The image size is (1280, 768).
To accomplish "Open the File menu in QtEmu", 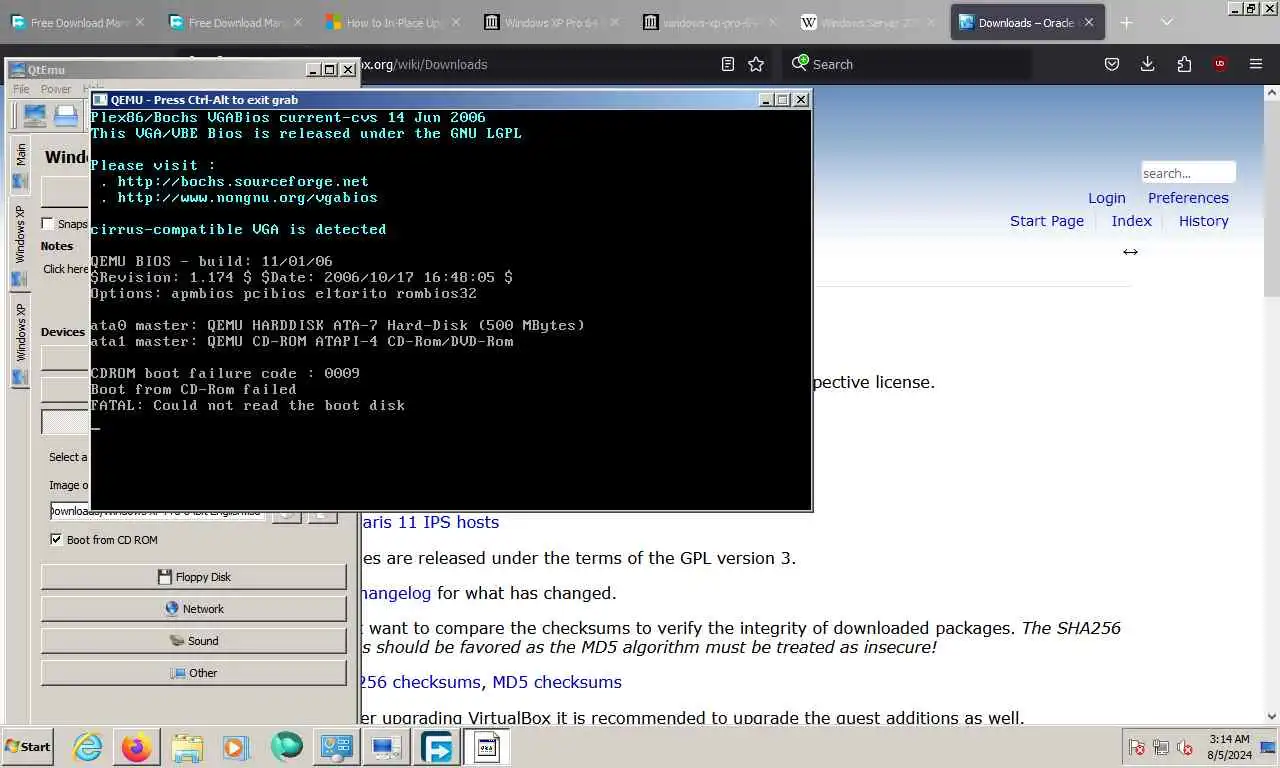I will (21, 89).
